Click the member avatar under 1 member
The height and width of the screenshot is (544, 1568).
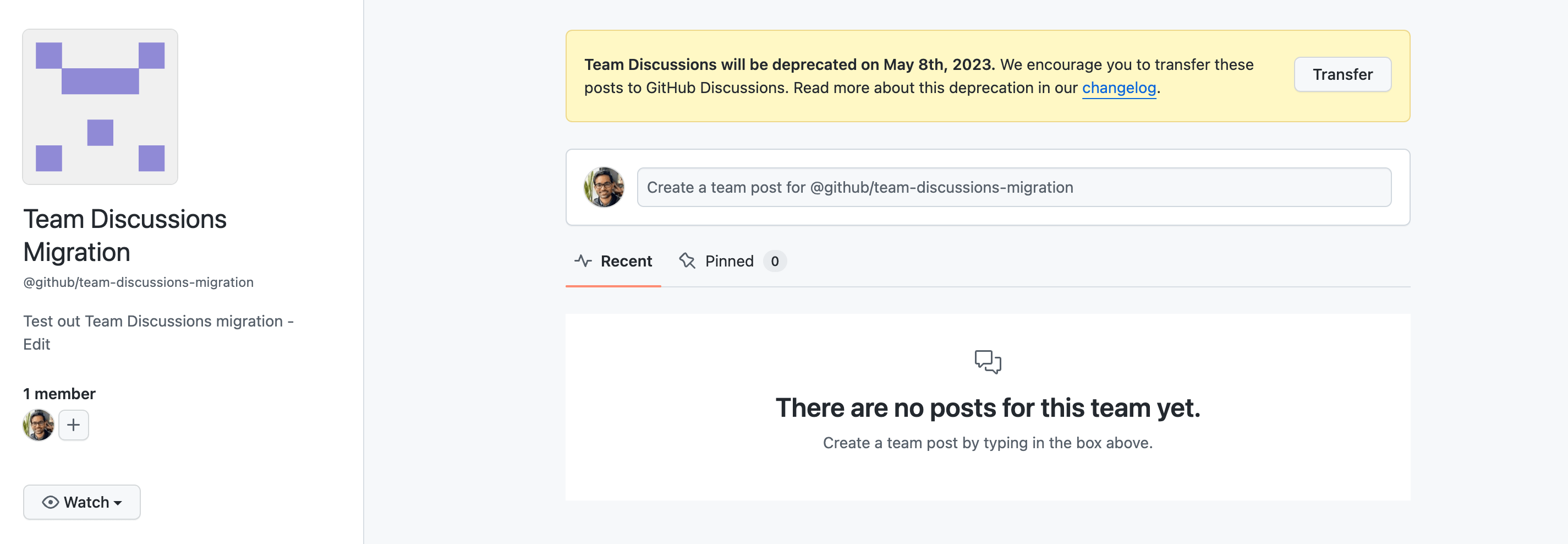39,425
